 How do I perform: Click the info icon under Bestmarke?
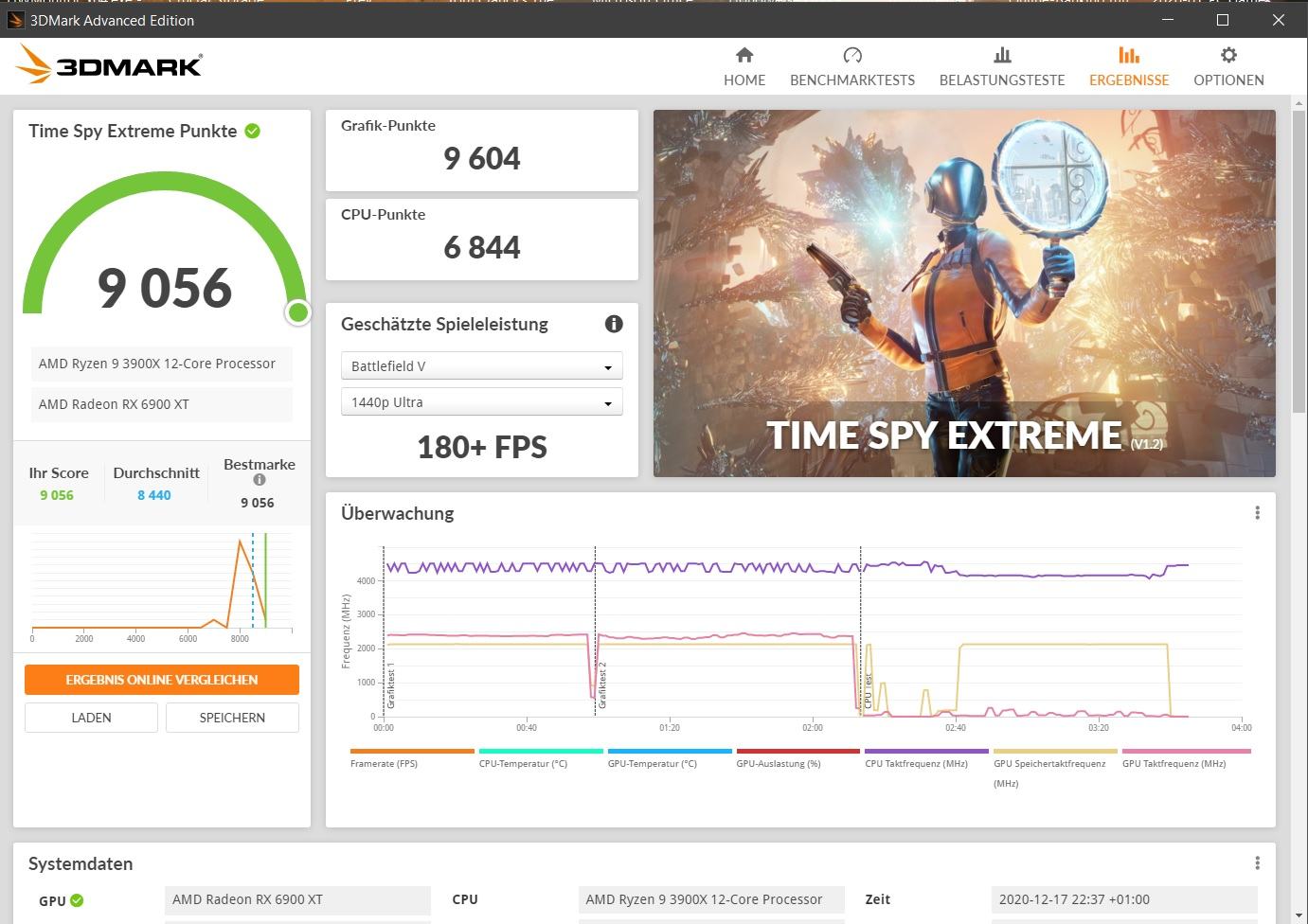pos(260,480)
